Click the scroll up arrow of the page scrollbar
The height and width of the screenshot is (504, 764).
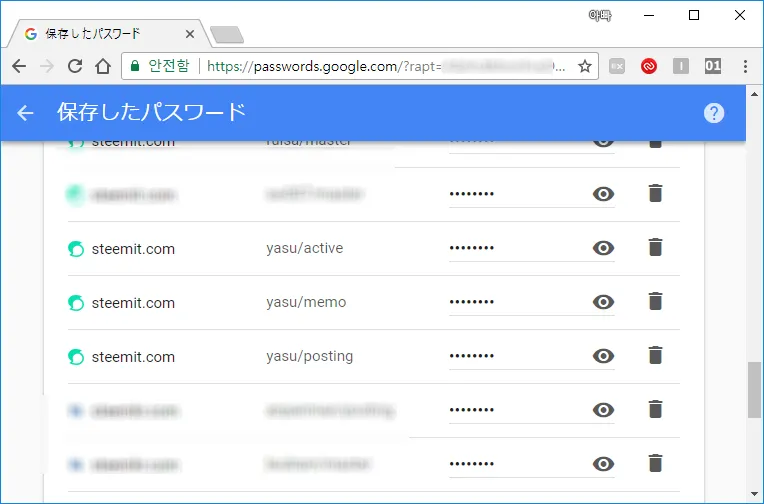754,94
